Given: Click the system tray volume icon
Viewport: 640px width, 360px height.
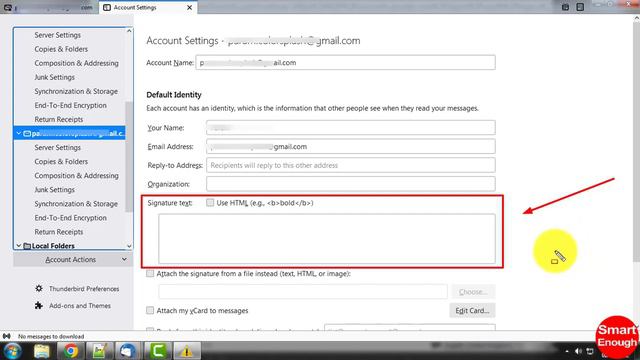Looking at the screenshot, I should [578, 351].
